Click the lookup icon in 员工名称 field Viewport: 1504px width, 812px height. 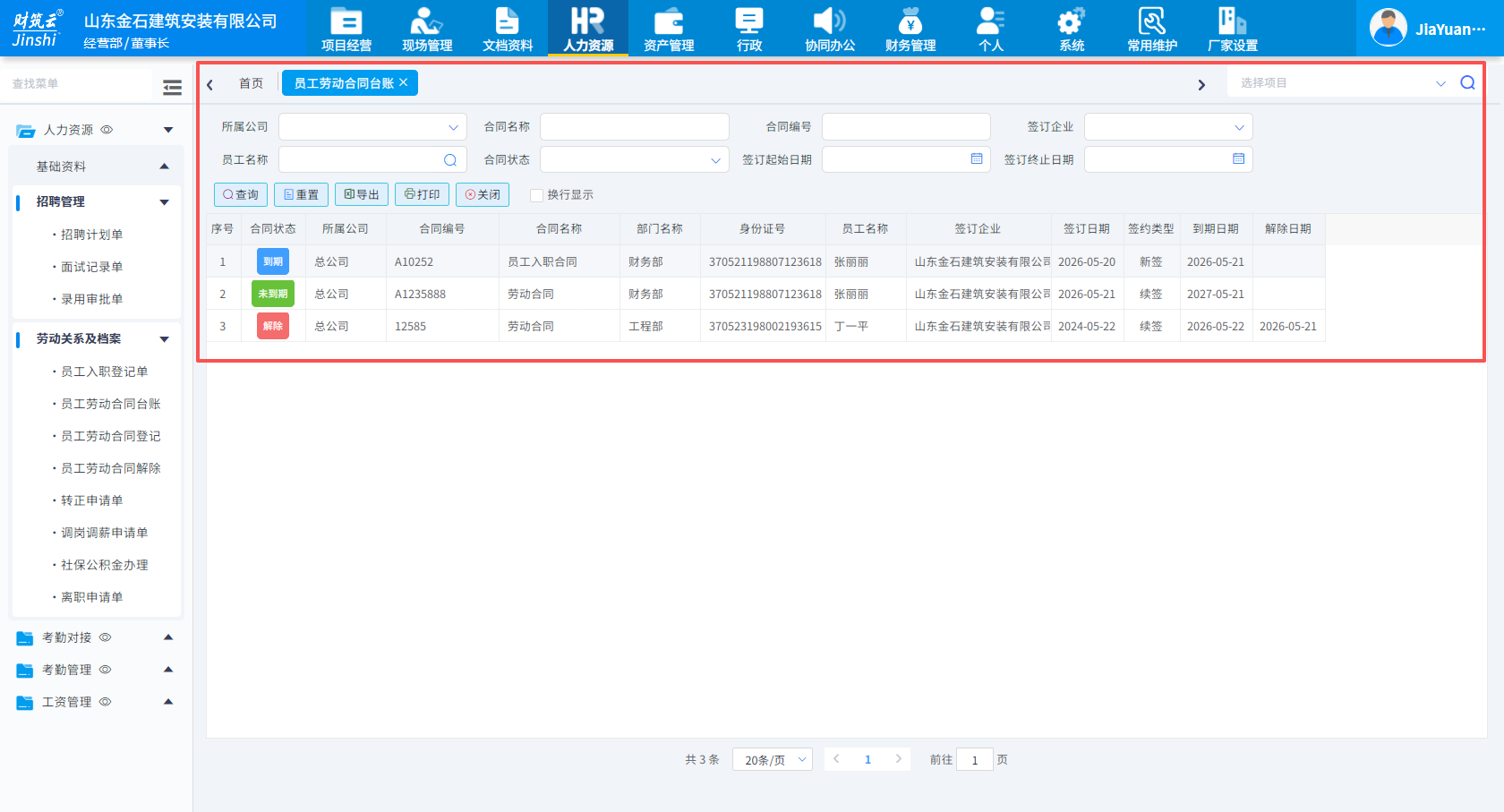coord(450,160)
